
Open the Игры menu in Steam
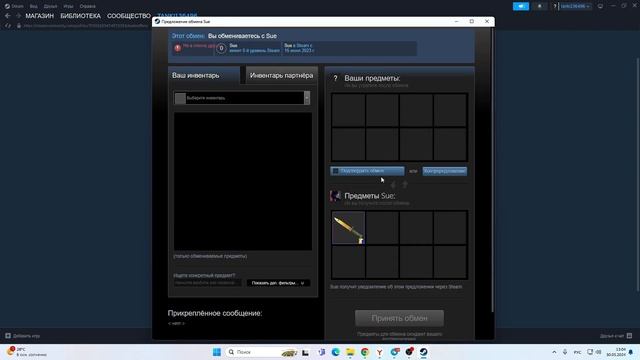point(68,6)
